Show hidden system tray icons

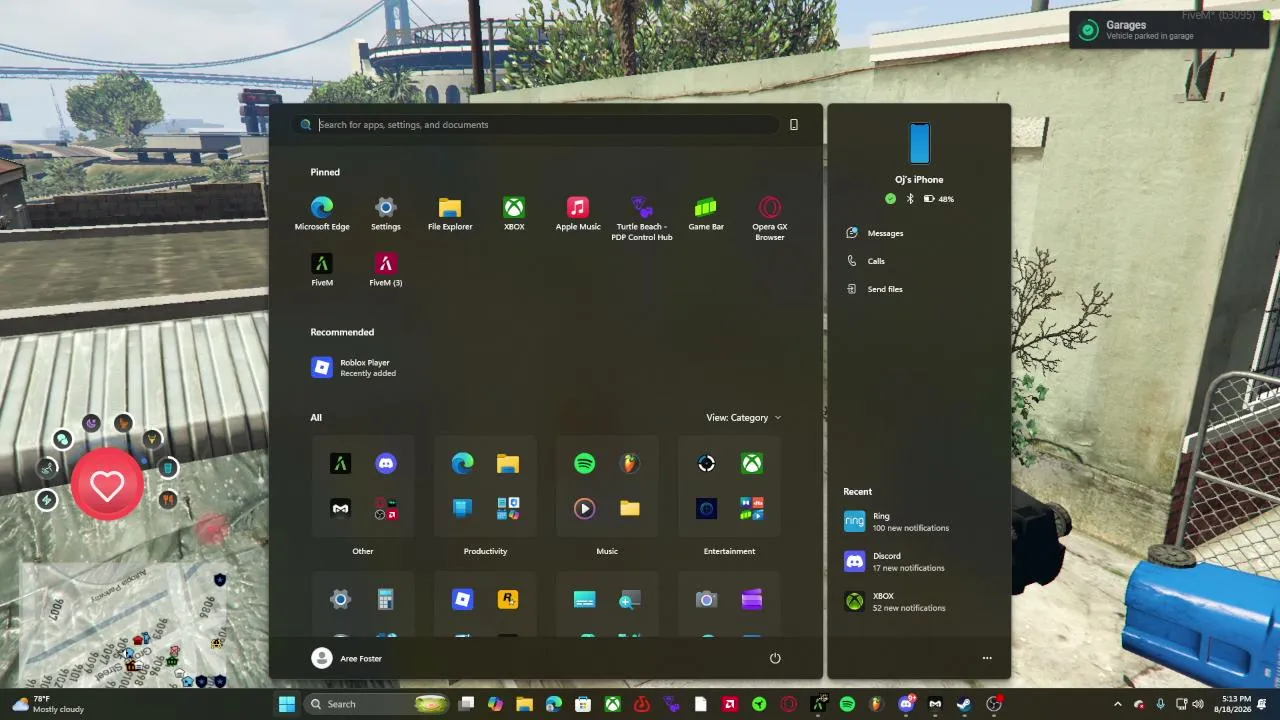1118,704
